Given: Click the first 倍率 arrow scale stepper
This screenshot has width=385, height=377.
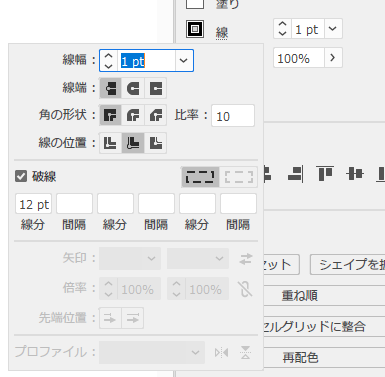Looking at the screenshot, I should [109, 289].
